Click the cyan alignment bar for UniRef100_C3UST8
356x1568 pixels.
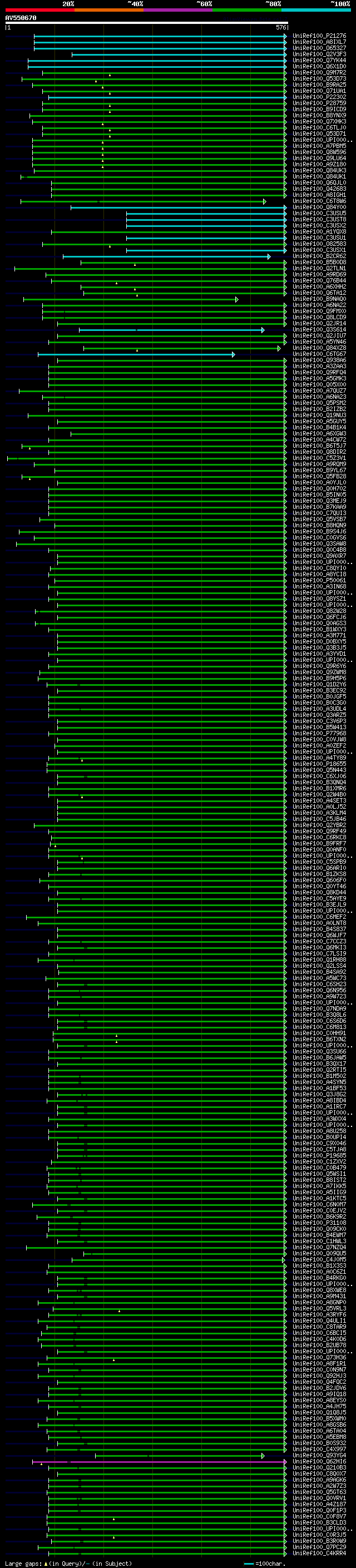[206, 220]
